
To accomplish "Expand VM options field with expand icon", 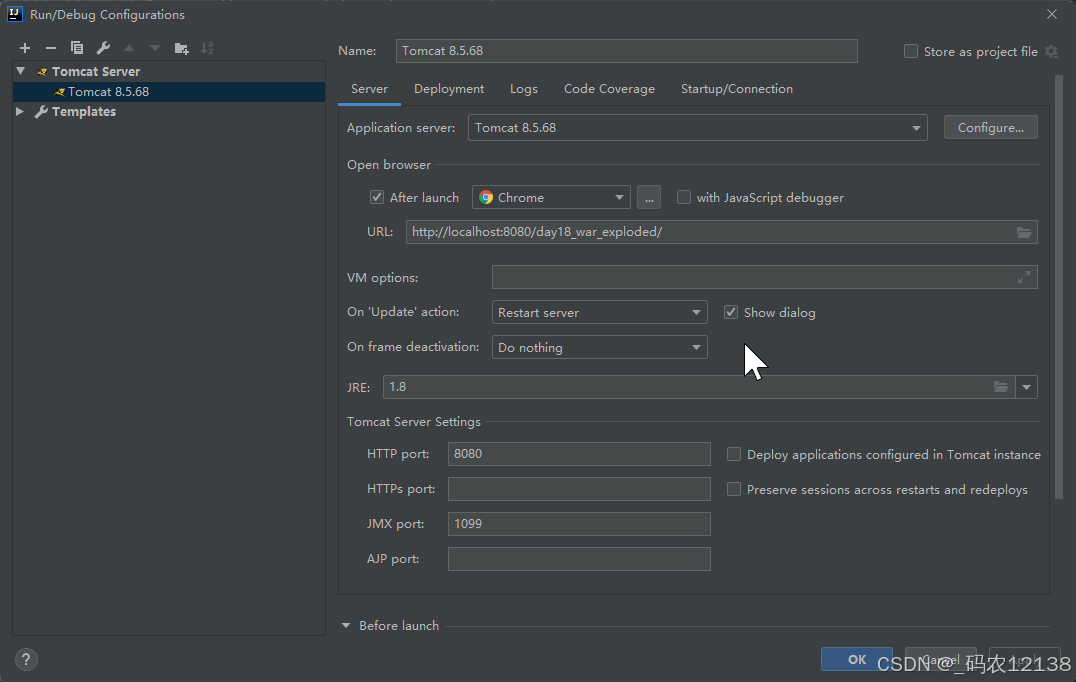I will click(1024, 277).
